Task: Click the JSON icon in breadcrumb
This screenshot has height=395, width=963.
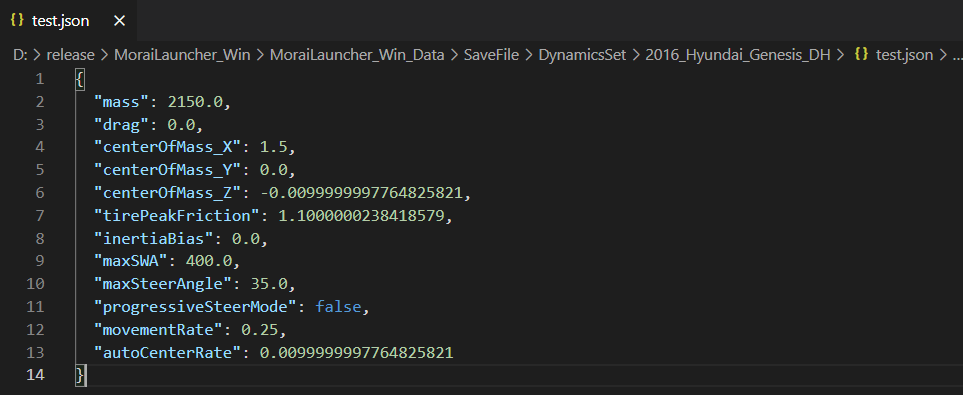Action: [x=862, y=55]
